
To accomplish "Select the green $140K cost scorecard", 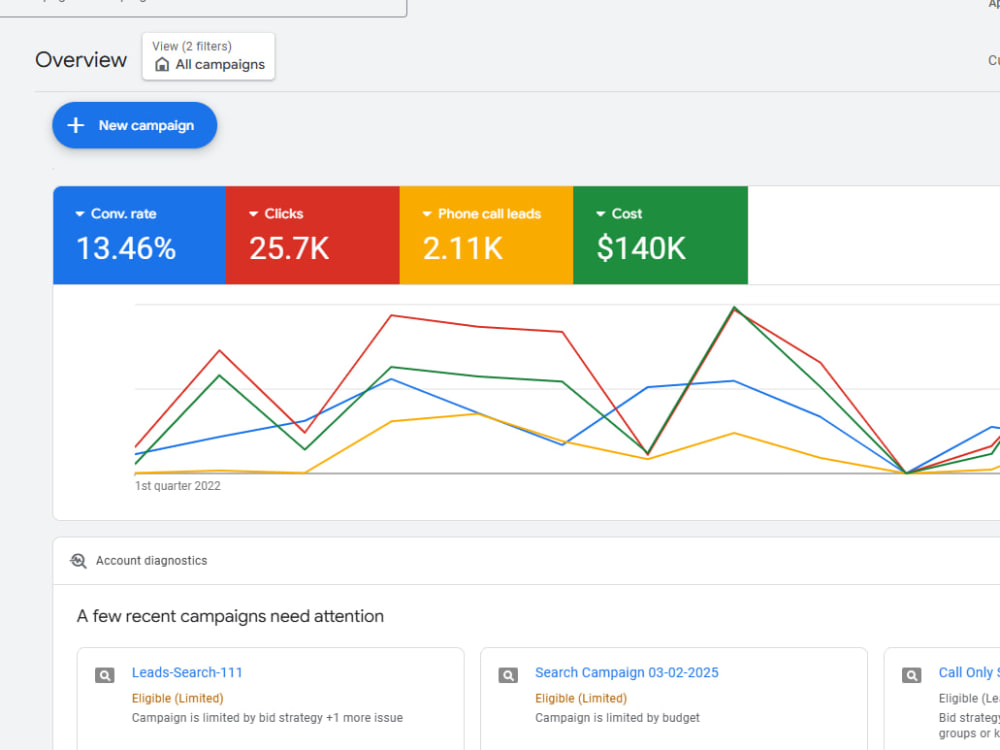I will pos(661,235).
